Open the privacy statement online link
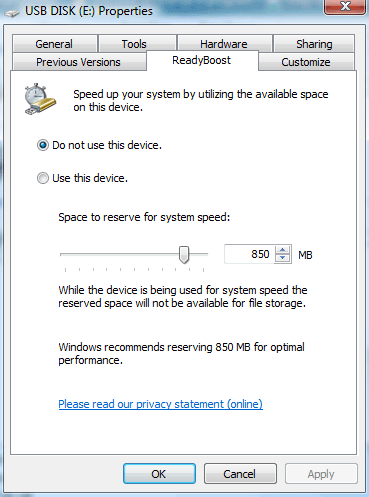This screenshot has width=369, height=497. click(160, 404)
